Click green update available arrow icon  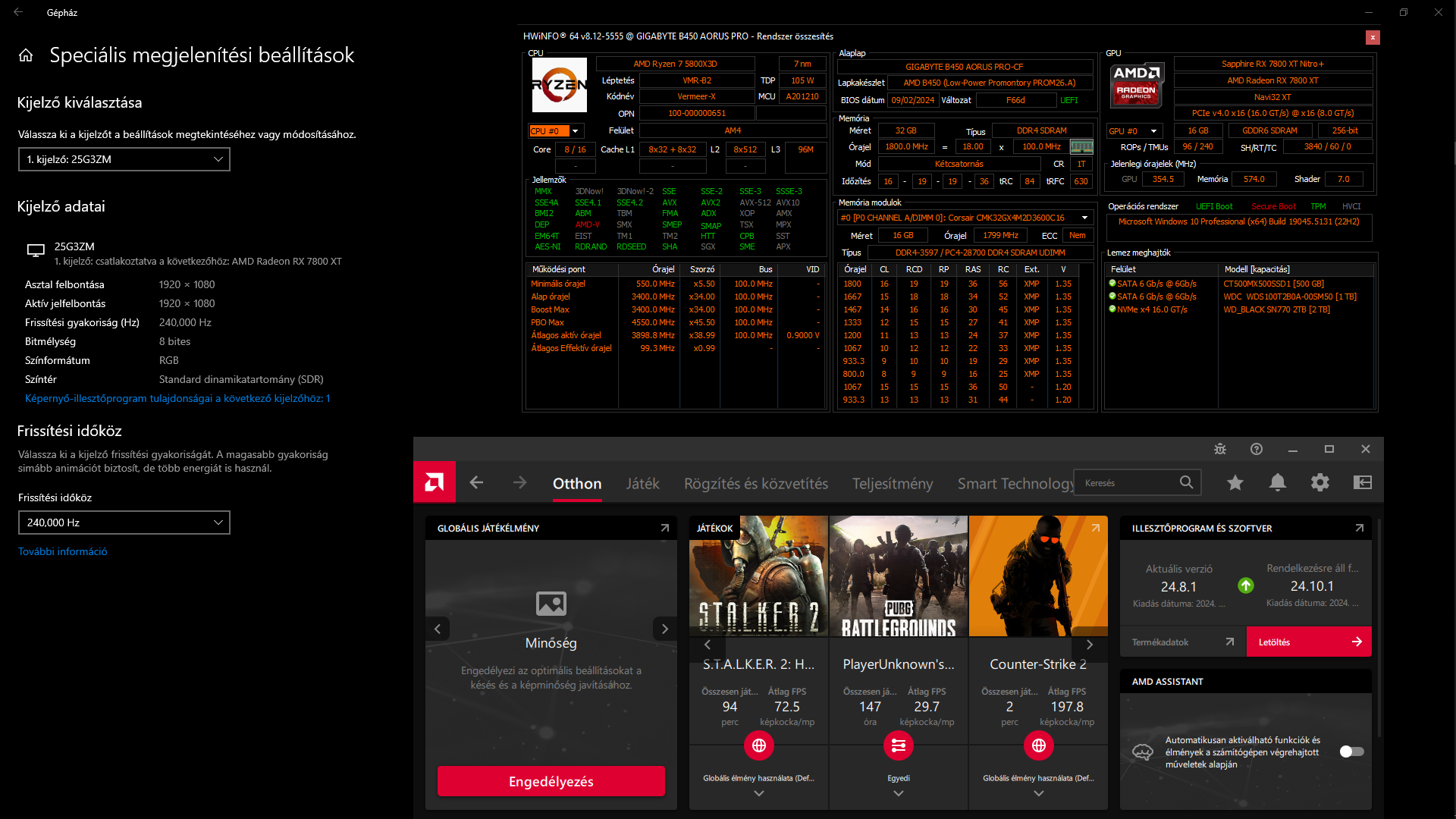pyautogui.click(x=1246, y=585)
